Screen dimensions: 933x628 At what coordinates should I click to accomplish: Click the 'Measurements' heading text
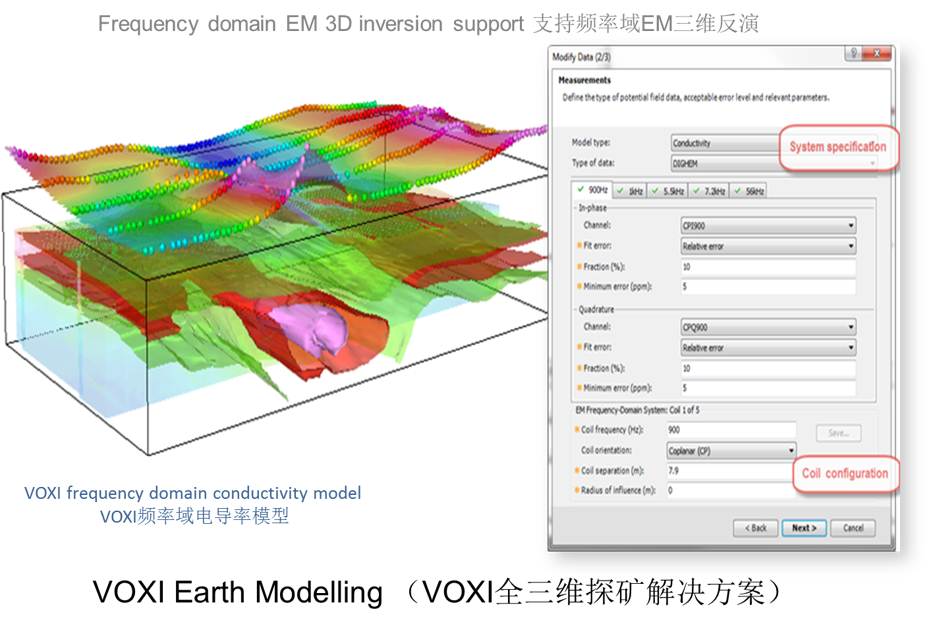[x=584, y=80]
